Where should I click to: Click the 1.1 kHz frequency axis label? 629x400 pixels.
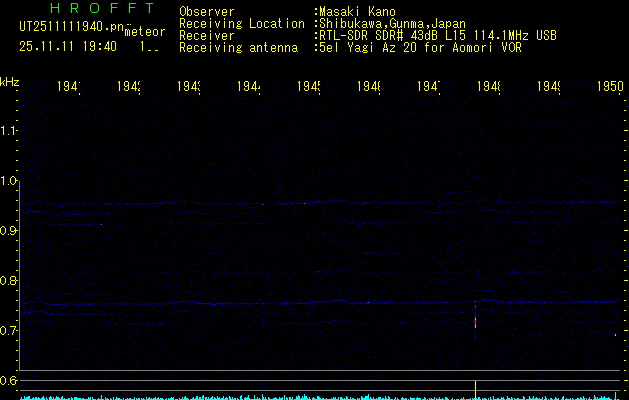pos(9,131)
